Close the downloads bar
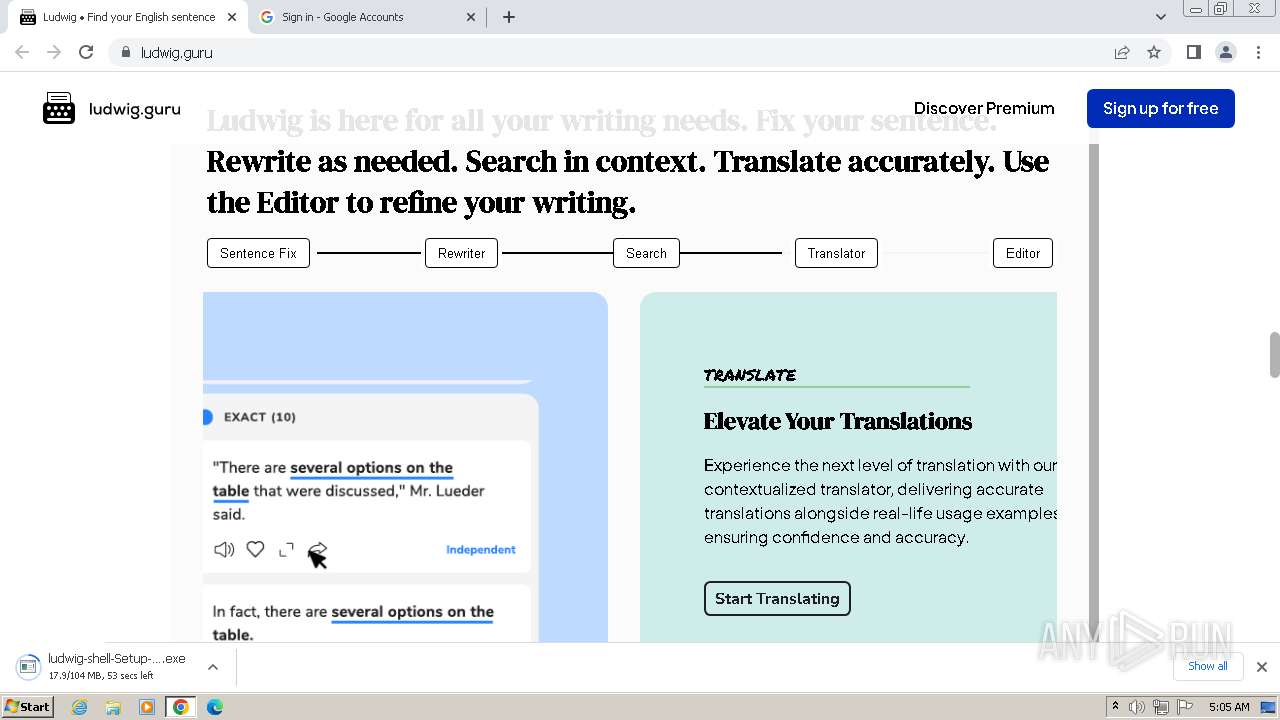 click(1261, 667)
